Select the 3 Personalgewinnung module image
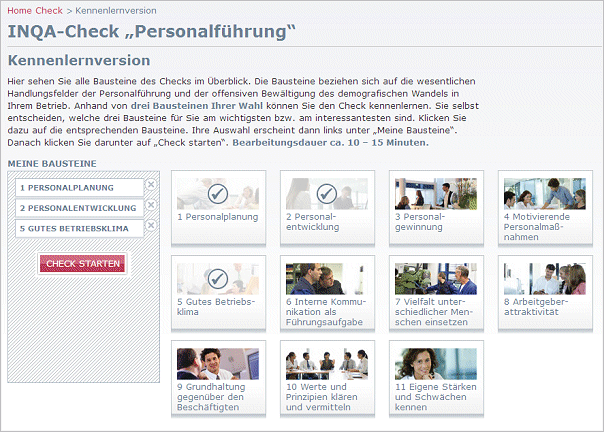 (x=436, y=194)
